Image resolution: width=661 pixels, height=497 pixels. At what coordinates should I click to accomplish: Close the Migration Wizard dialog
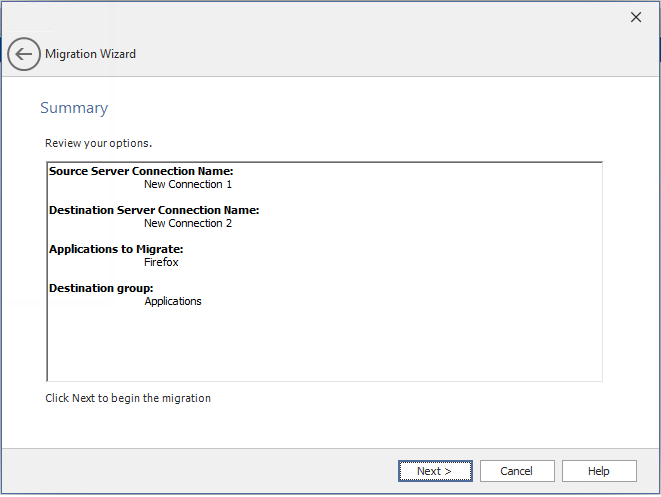point(635,17)
